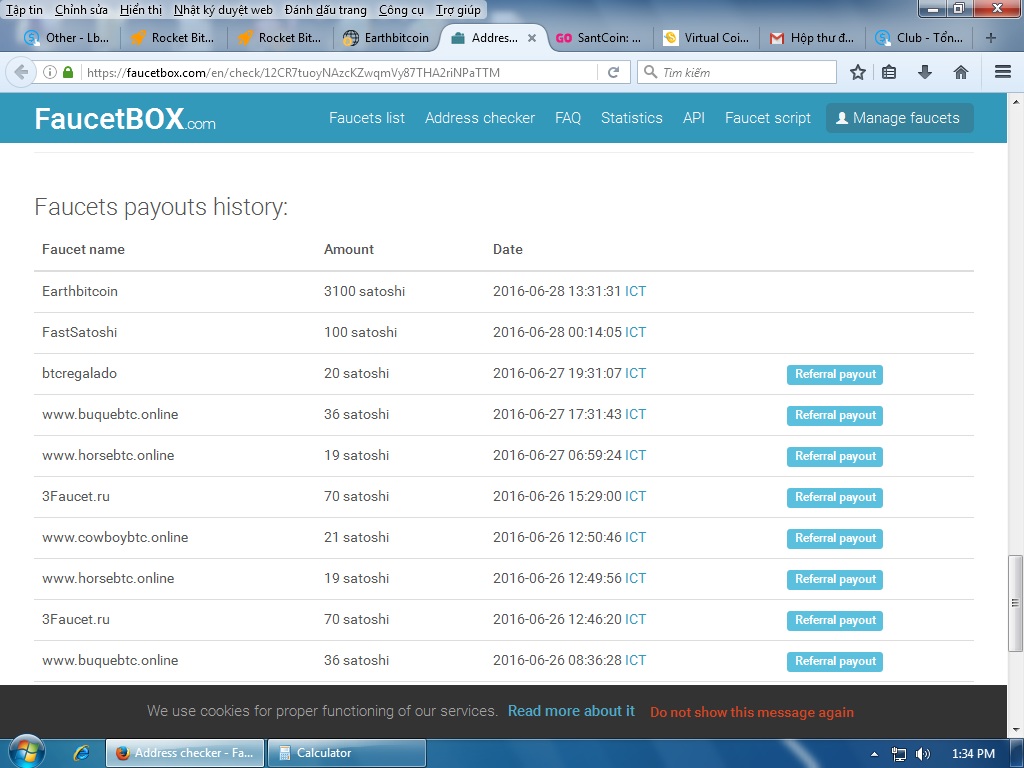Open the Faucets list link
Image resolution: width=1024 pixels, height=768 pixels.
[x=367, y=118]
